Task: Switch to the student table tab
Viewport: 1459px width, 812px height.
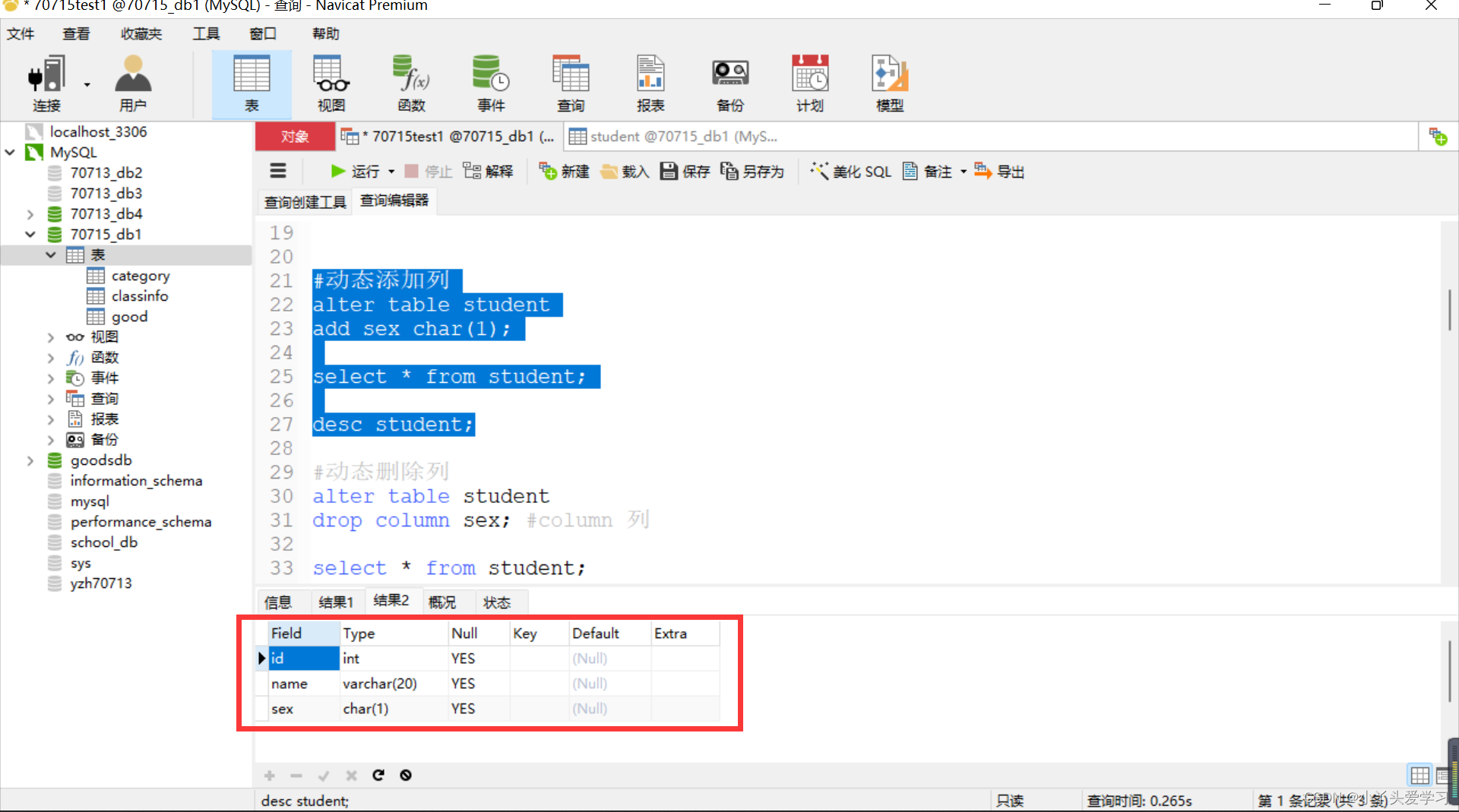Action: click(x=673, y=137)
